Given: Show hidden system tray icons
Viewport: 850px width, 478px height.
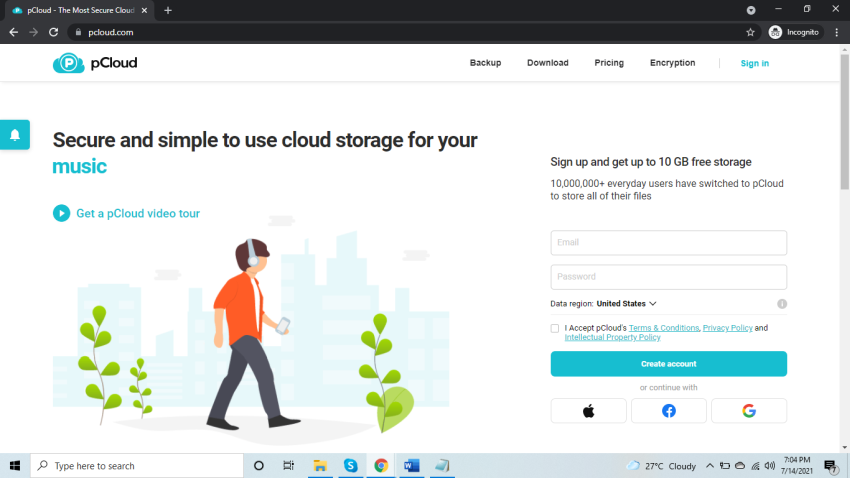Looking at the screenshot, I should (710, 466).
